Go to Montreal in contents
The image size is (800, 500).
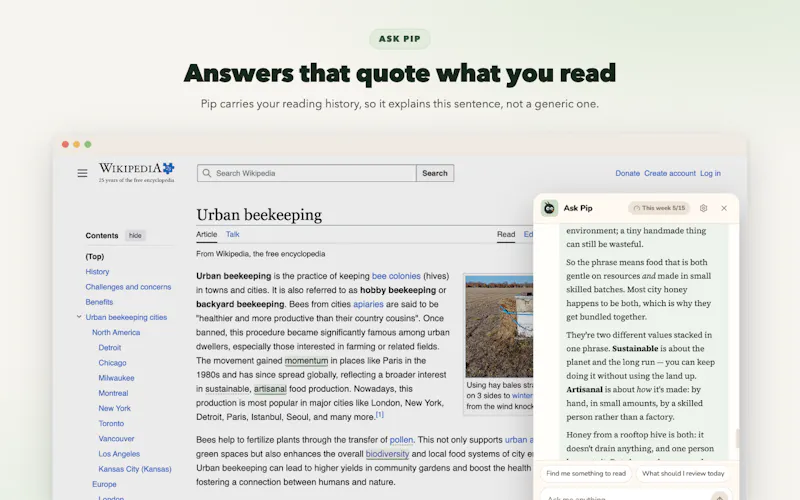(113, 393)
